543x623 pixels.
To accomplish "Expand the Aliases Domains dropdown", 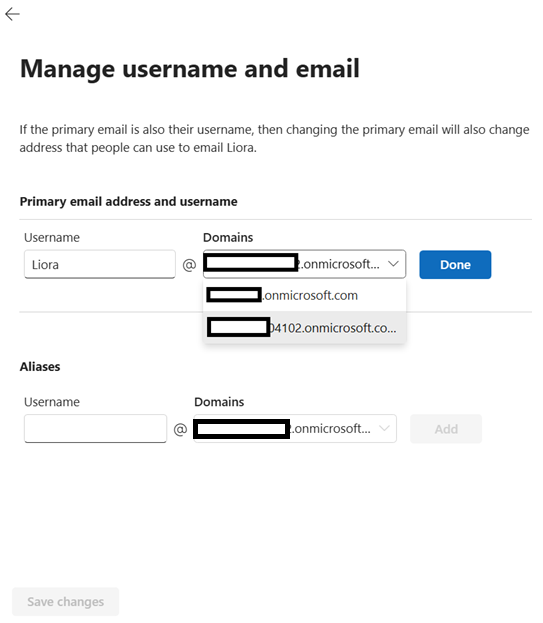I will pos(295,428).
